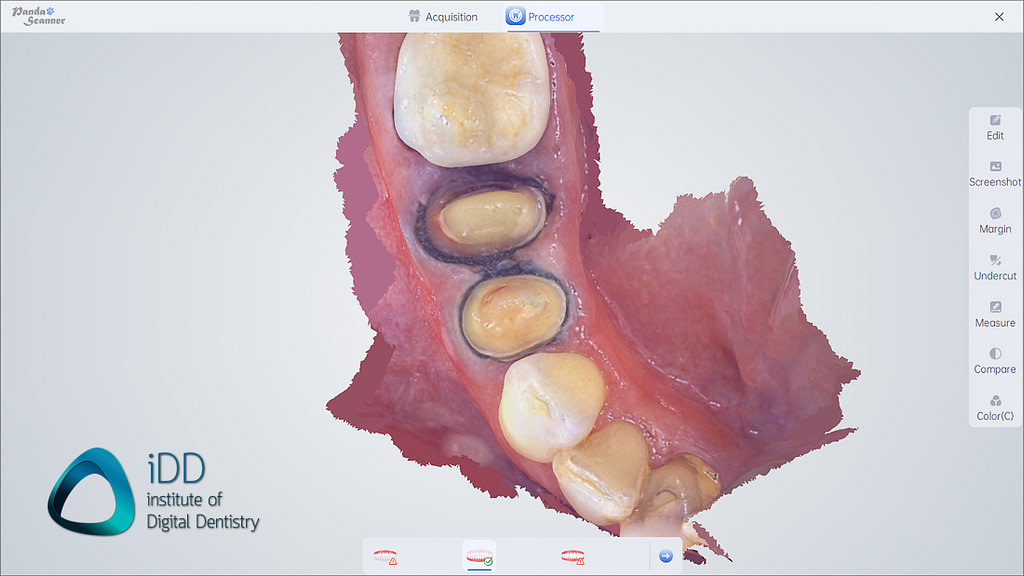The width and height of the screenshot is (1024, 576).
Task: Click the warning icon on bite scan
Action: click(x=580, y=560)
